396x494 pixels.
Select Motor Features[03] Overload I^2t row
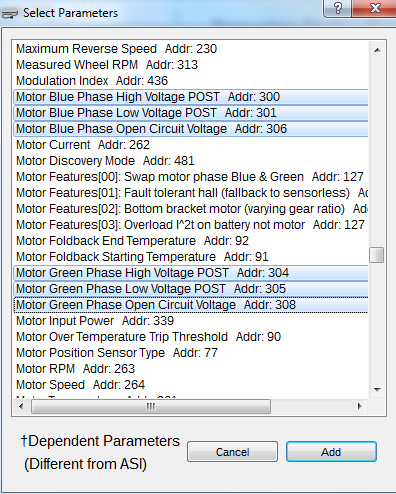coord(191,225)
